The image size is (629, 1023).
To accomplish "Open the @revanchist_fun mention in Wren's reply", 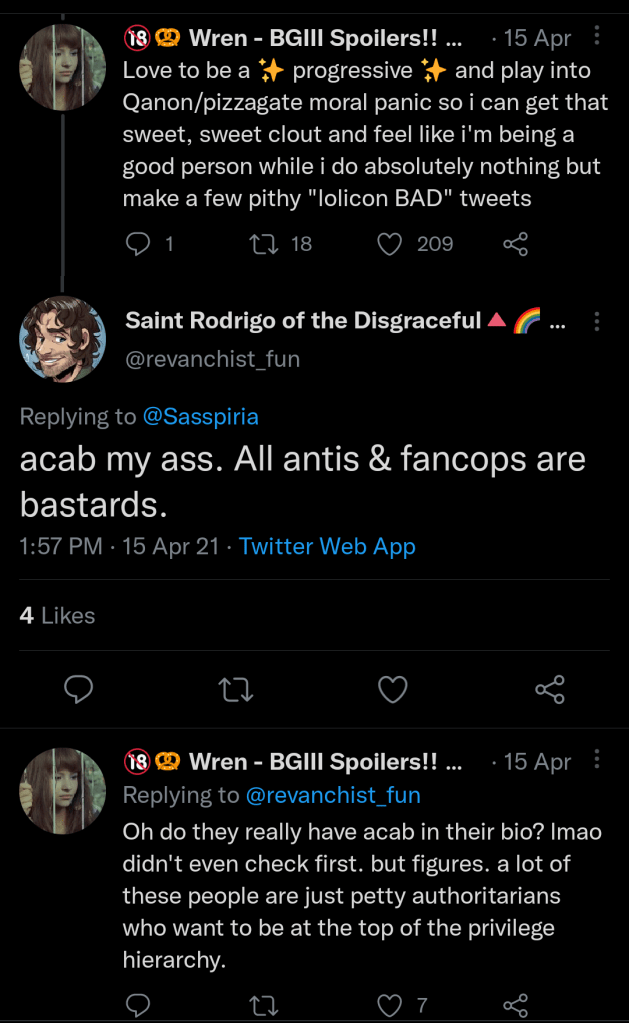I will (332, 796).
